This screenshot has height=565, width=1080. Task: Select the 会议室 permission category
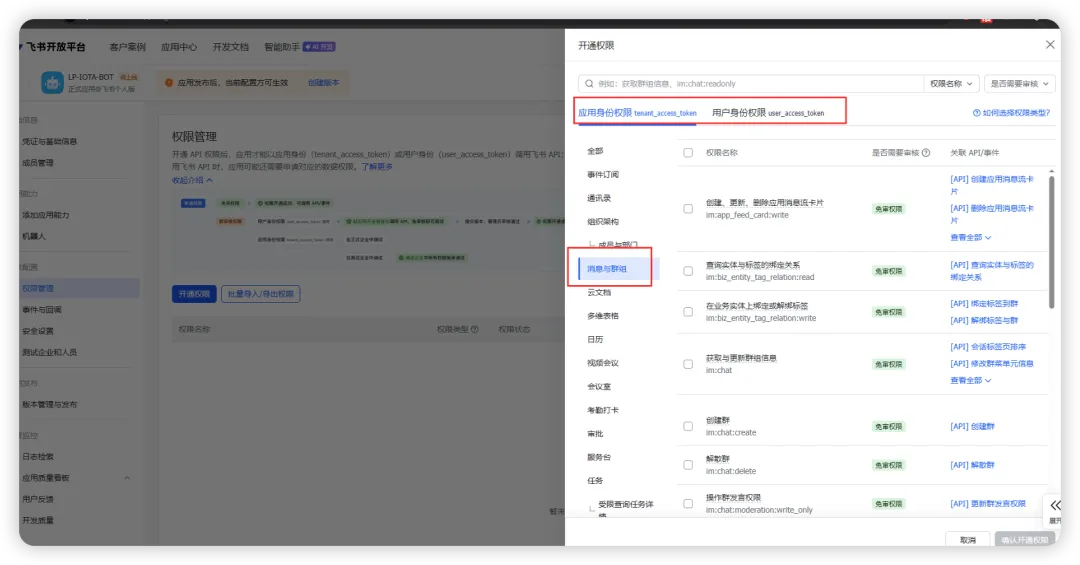click(x=599, y=387)
